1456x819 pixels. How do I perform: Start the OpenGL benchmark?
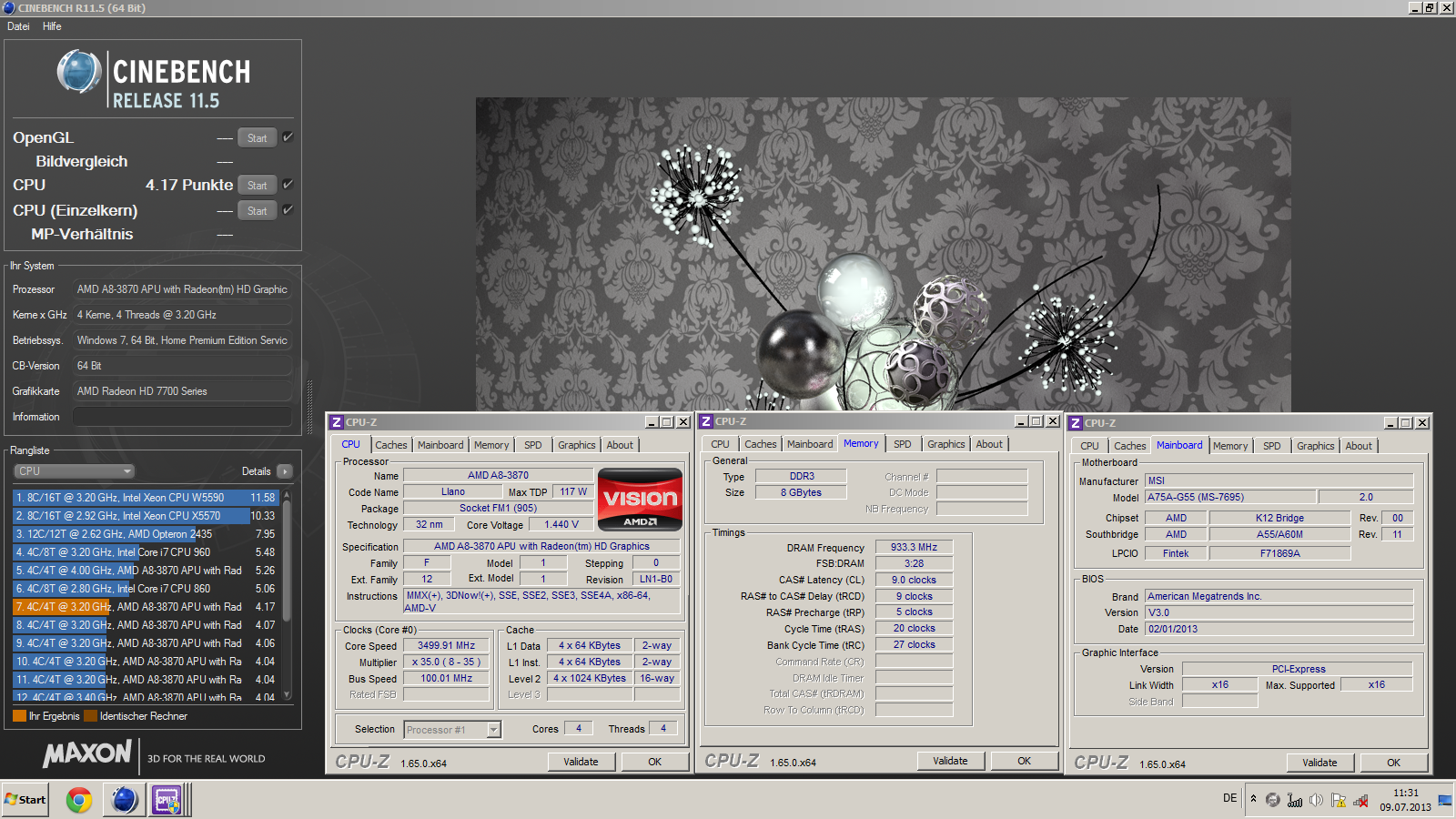click(257, 138)
